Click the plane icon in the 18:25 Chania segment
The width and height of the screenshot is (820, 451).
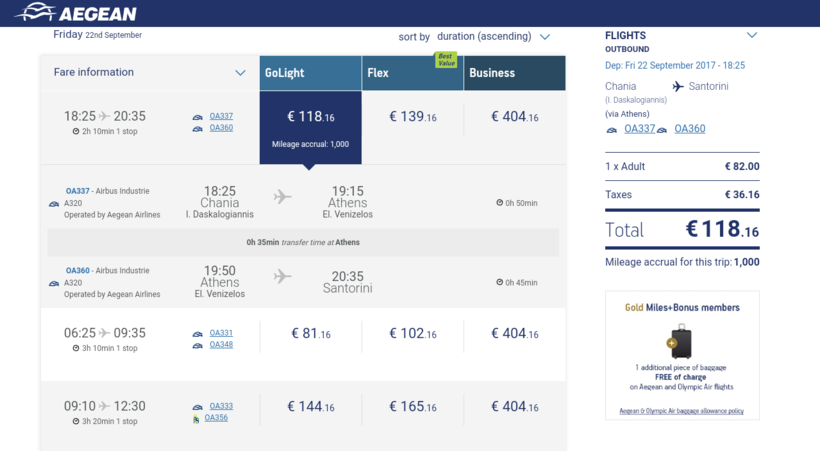[x=283, y=197]
